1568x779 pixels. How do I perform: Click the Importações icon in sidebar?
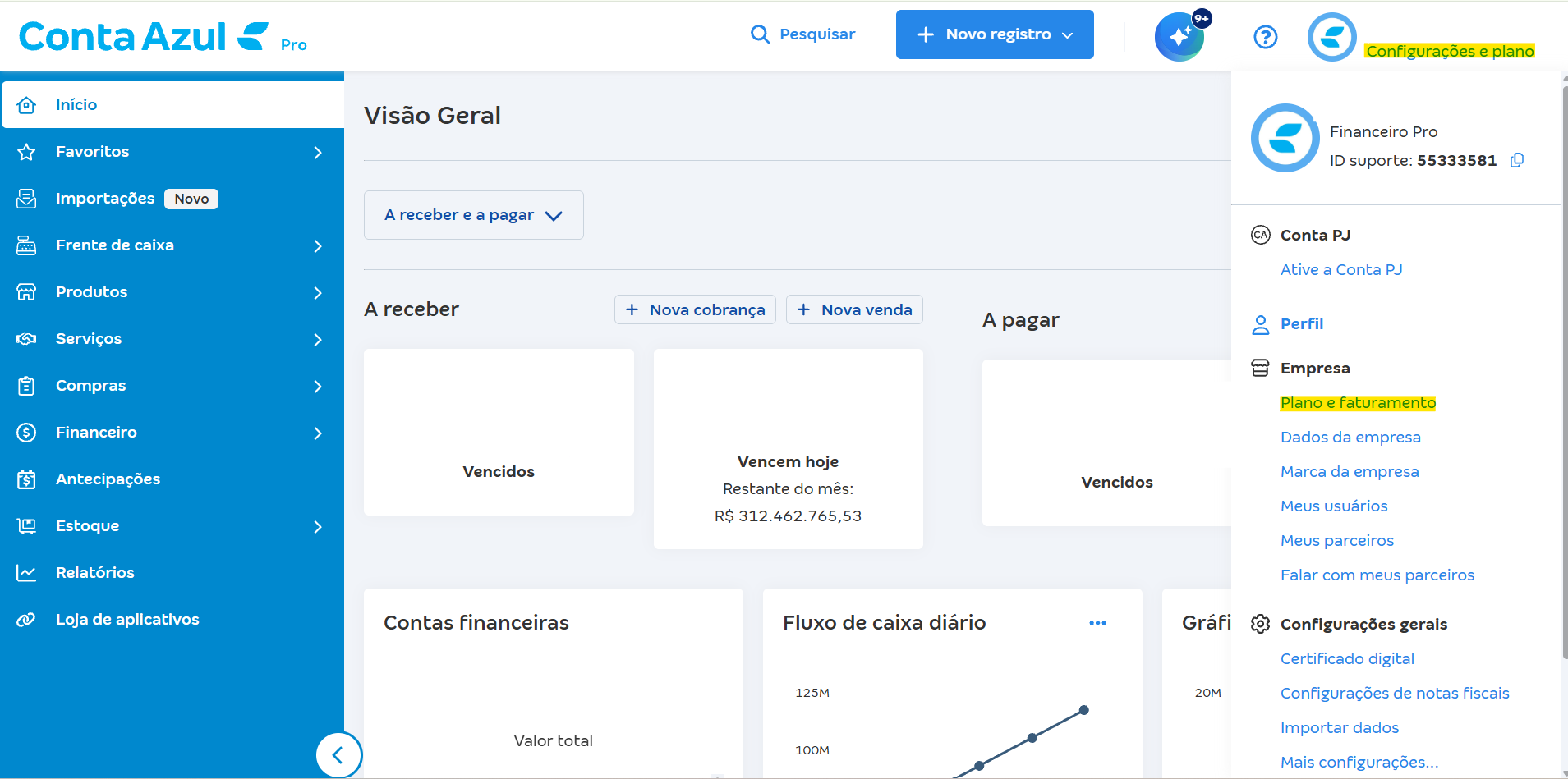[x=26, y=199]
